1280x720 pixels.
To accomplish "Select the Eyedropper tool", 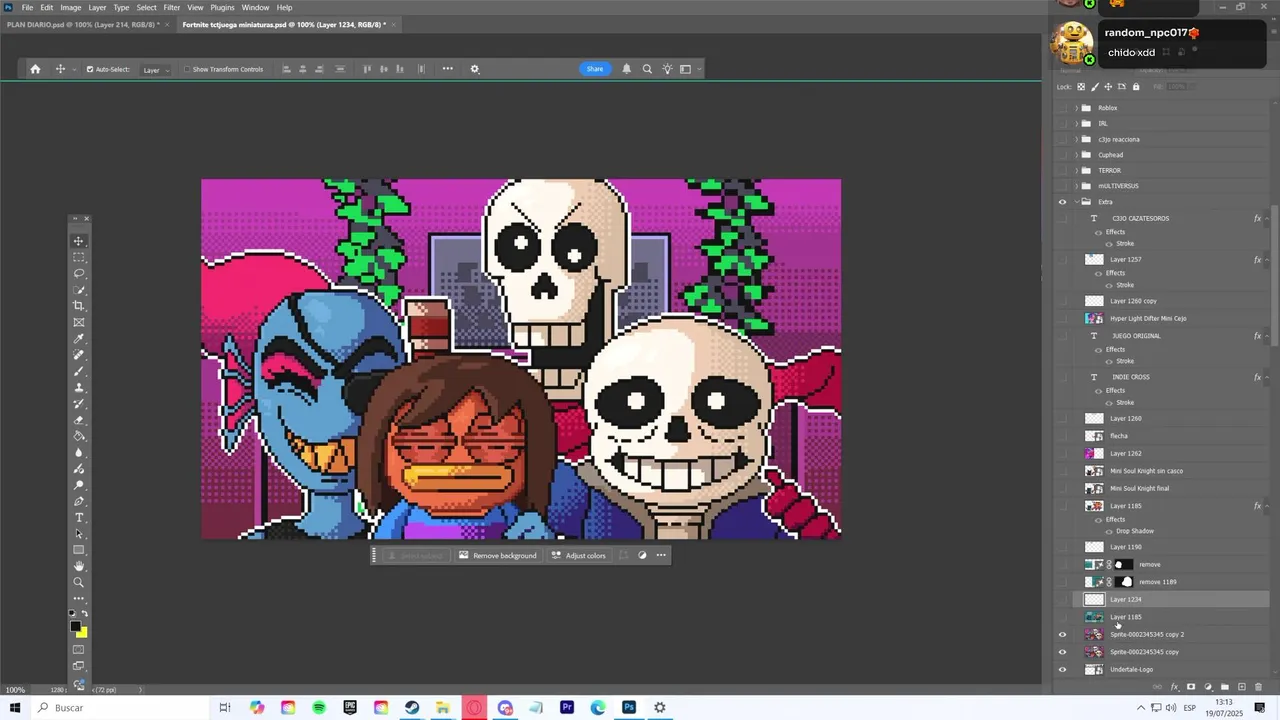I will coord(79,339).
